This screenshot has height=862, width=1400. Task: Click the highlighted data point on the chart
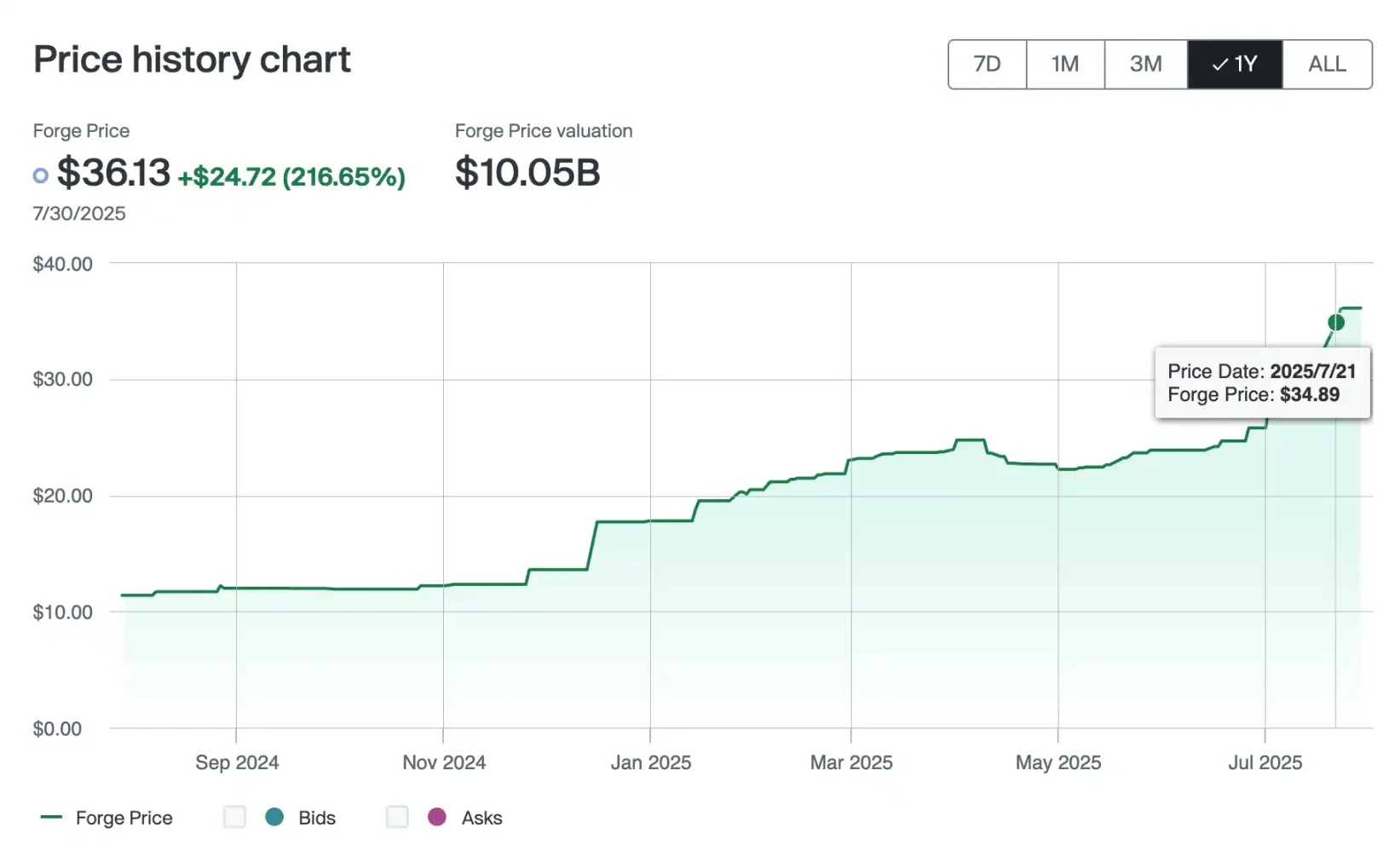tap(1335, 322)
